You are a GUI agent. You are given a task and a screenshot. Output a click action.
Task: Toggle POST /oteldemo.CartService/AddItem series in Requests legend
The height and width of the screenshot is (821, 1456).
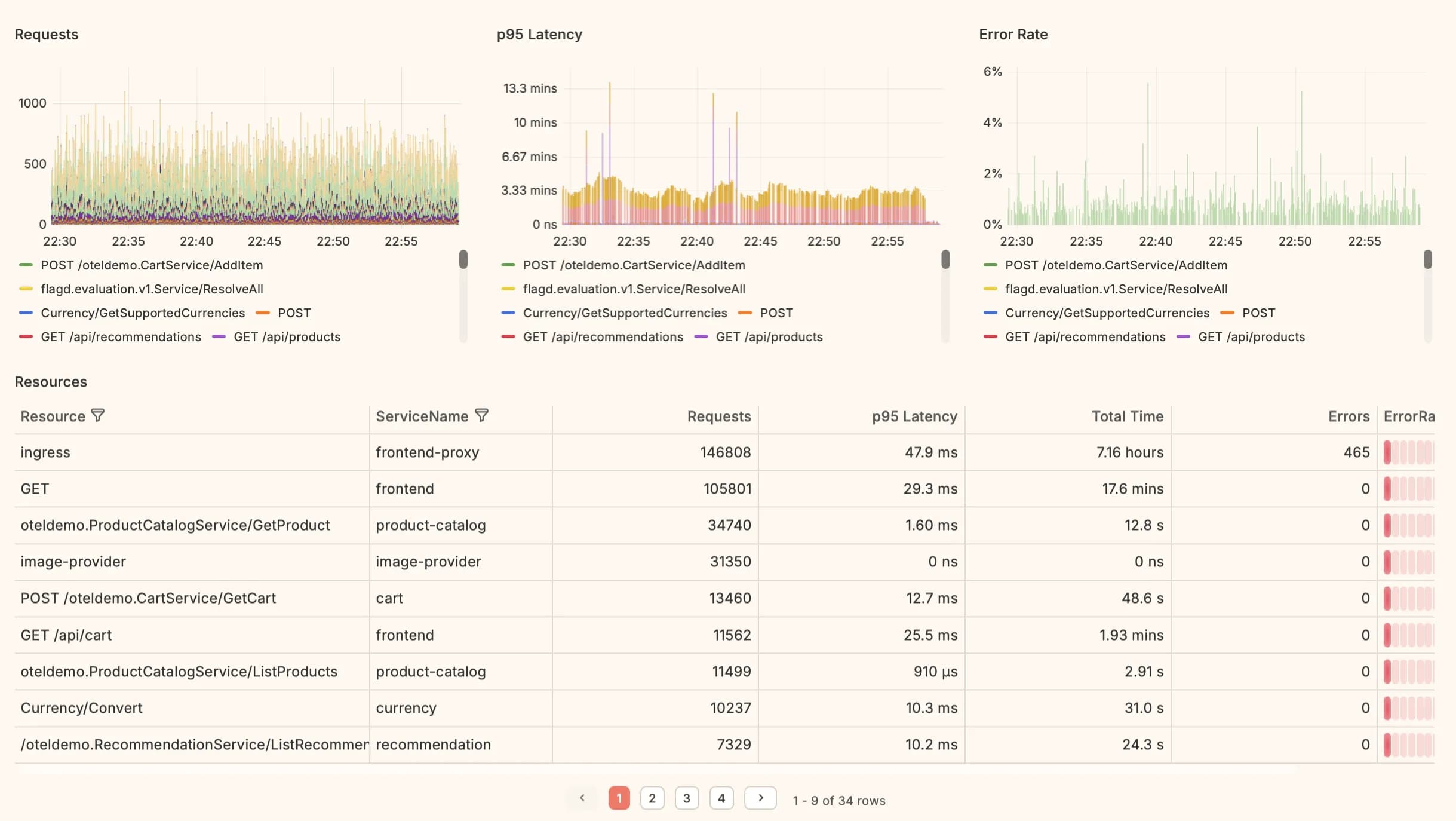(x=151, y=265)
